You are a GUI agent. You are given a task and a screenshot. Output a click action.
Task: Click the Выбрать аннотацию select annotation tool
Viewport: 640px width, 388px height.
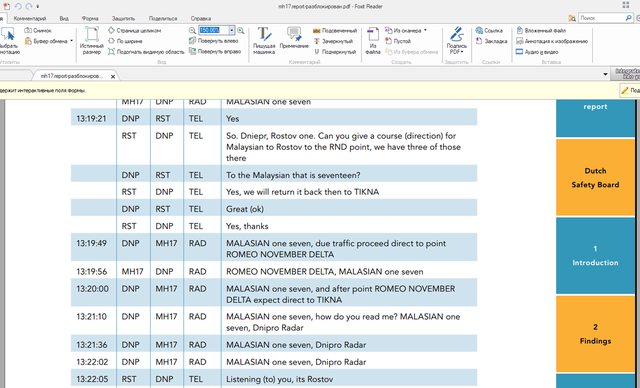(x=8, y=41)
